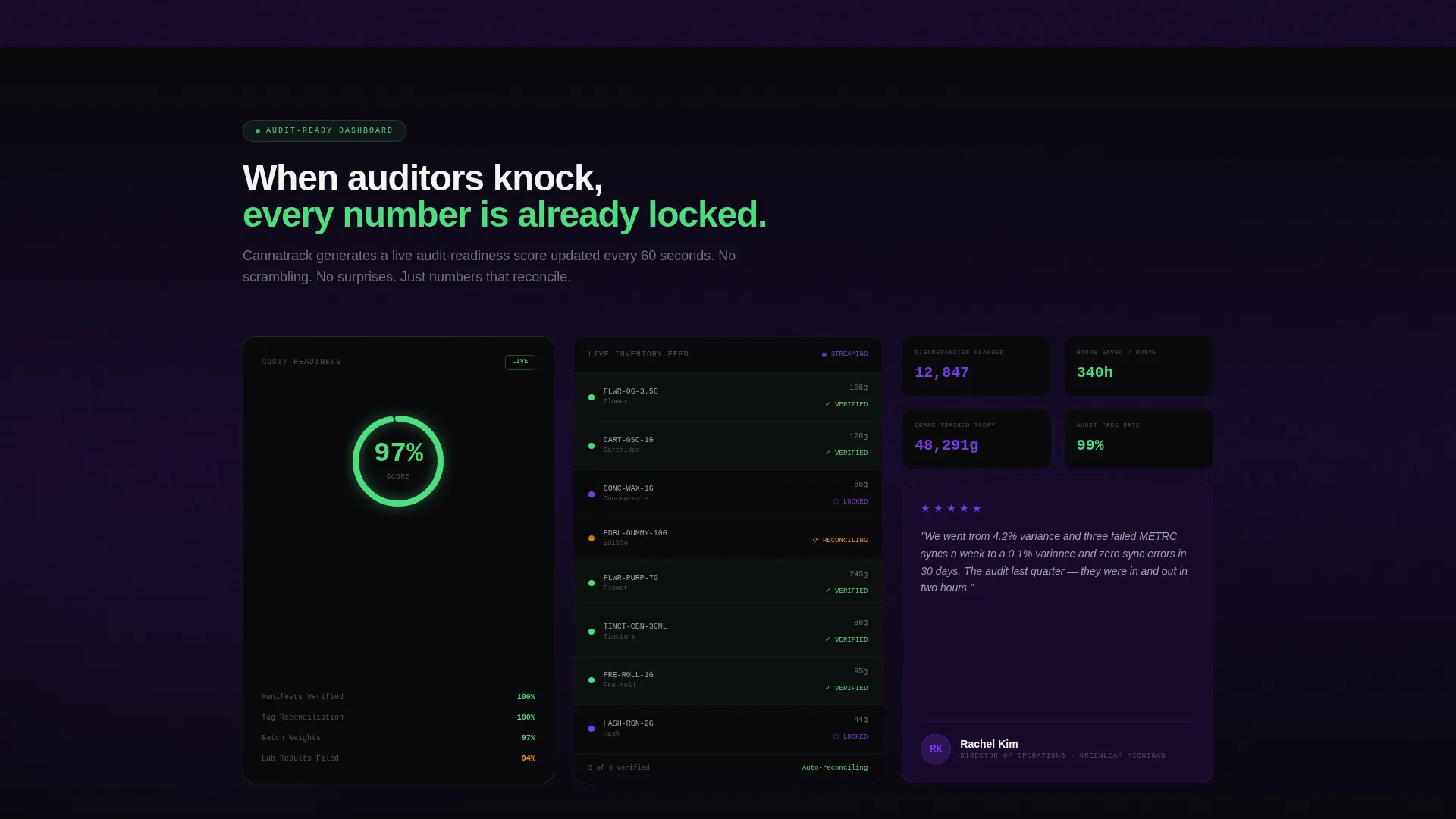Select the HASH-RSN-2G item name
Screen dimensions: 1456x819
click(x=629, y=724)
